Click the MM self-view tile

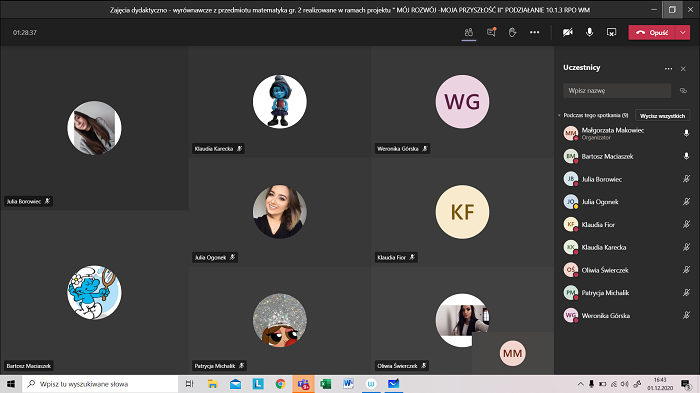(512, 353)
